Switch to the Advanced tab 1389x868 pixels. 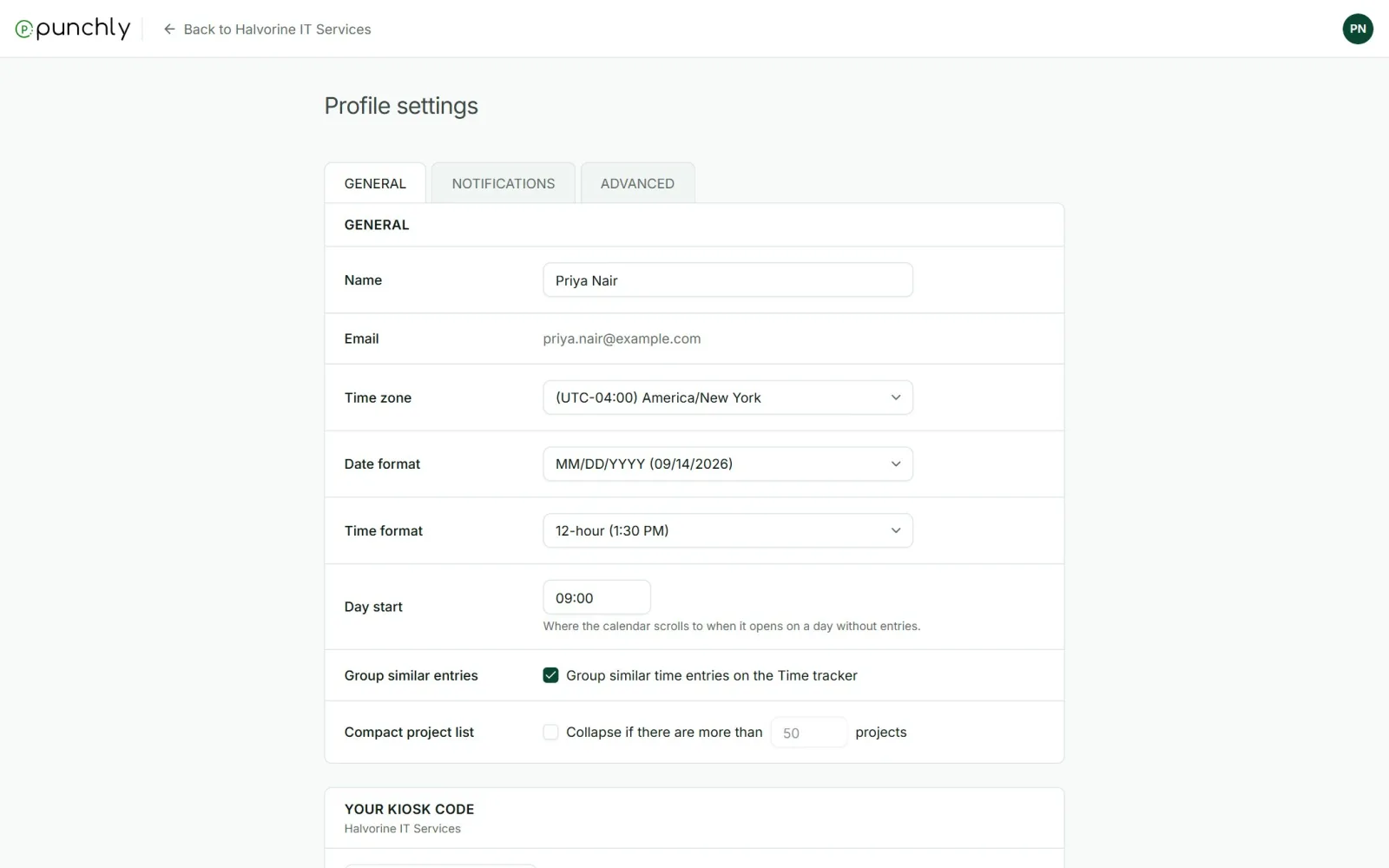click(x=637, y=183)
